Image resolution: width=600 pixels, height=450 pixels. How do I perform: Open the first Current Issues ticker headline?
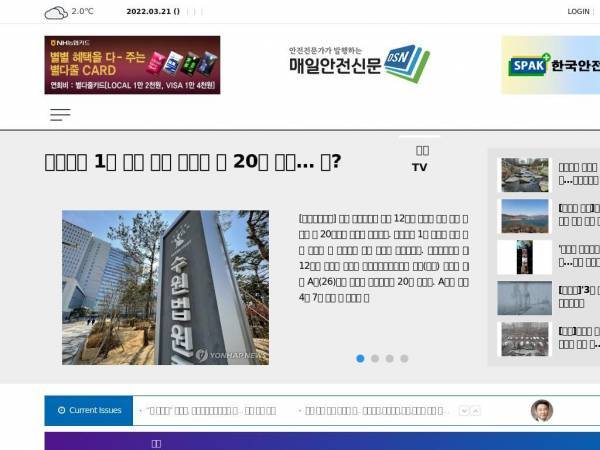click(x=211, y=411)
